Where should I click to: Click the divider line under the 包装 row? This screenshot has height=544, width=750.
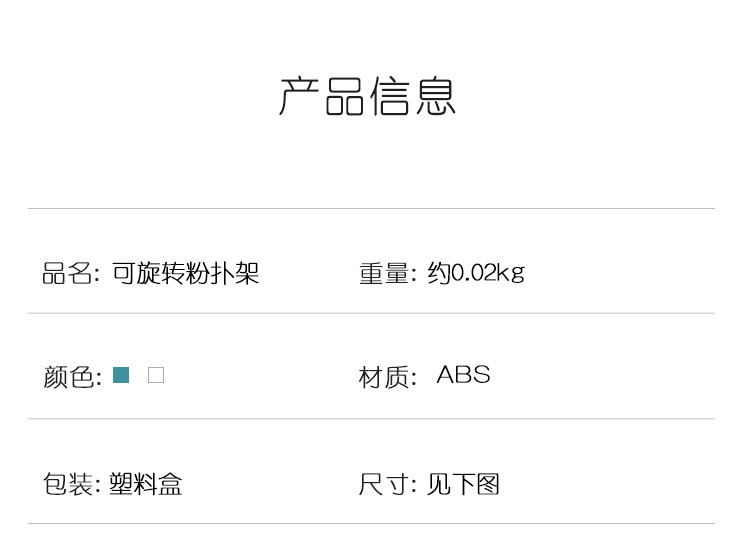[371, 523]
